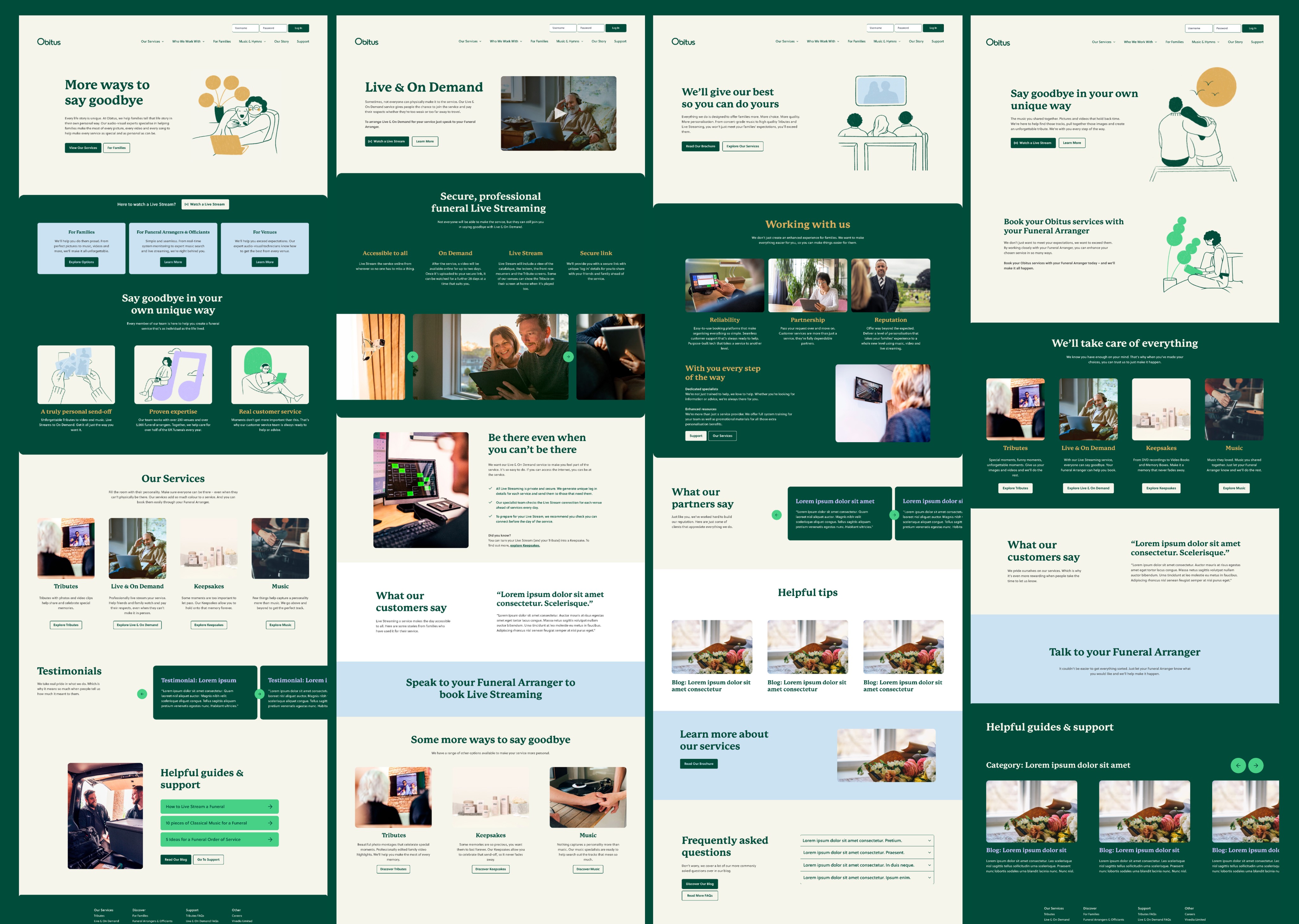This screenshot has height=924, width=1299.
Task: Click previous arrow on Live Streaming photo carousel
Action: 413,357
